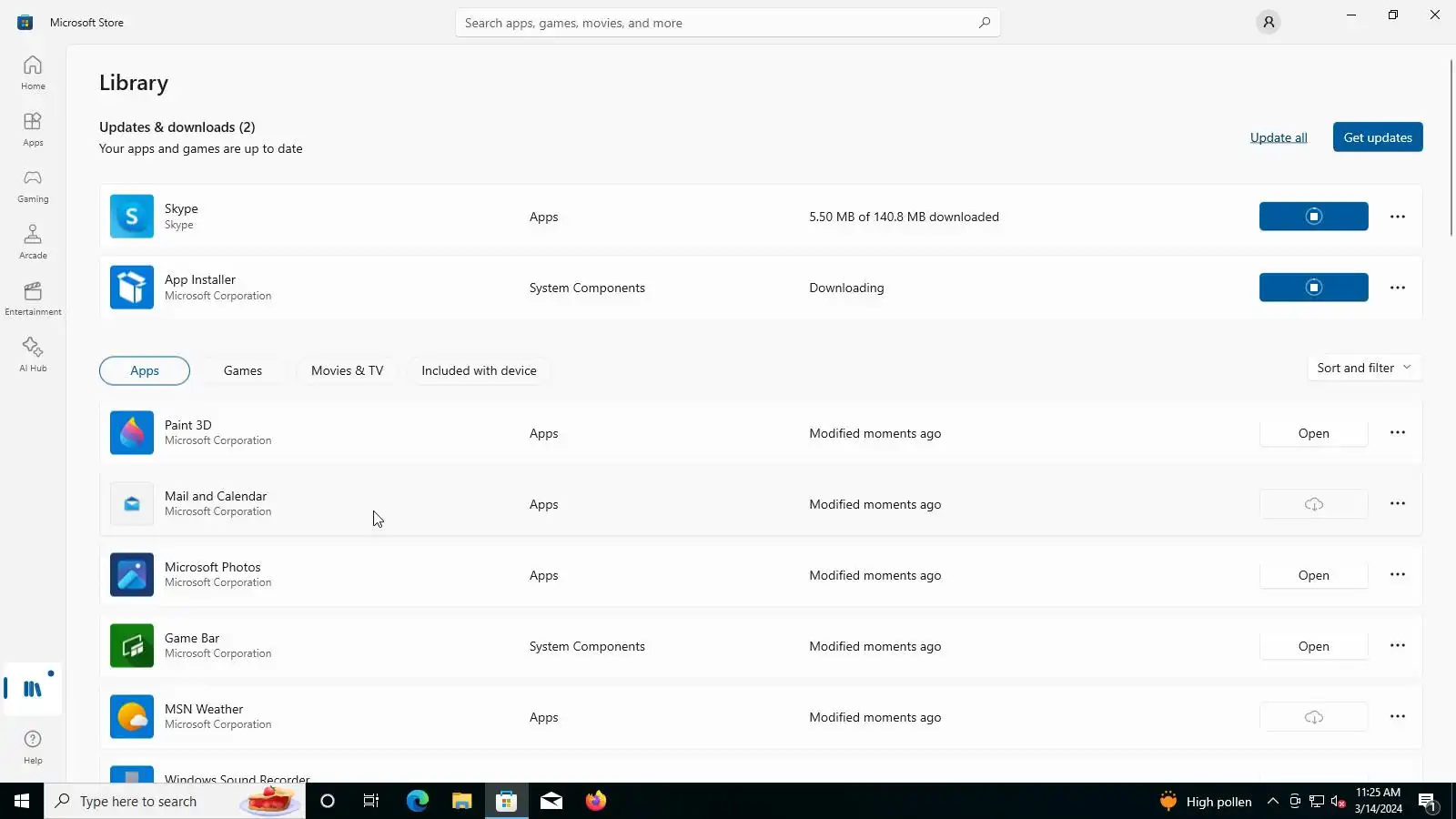1456x819 pixels.
Task: Click the vertical scrollbar of the Library
Action: 1451,147
